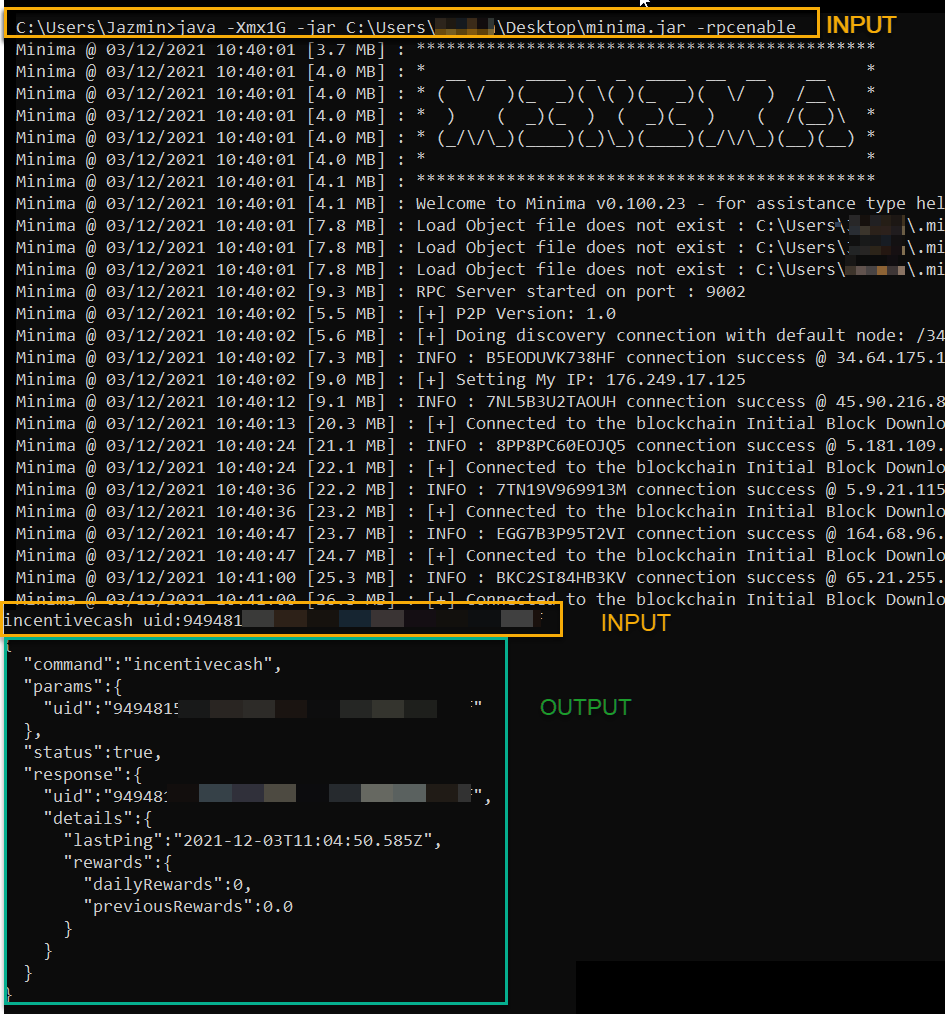Select the '"previousRewards":0.0' value

tap(188, 906)
